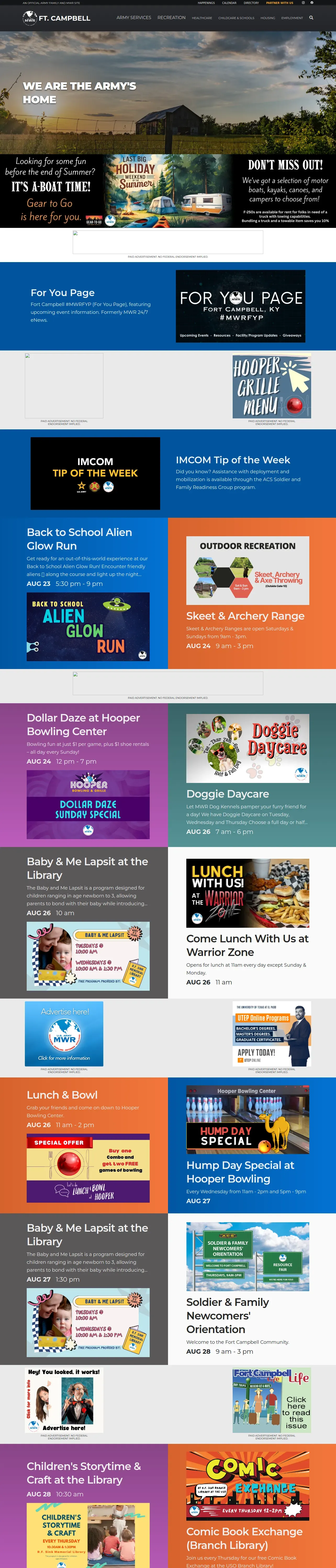Open Hump Day Special at Hooper Bowling
The height and width of the screenshot is (1568, 336).
pos(240,1172)
